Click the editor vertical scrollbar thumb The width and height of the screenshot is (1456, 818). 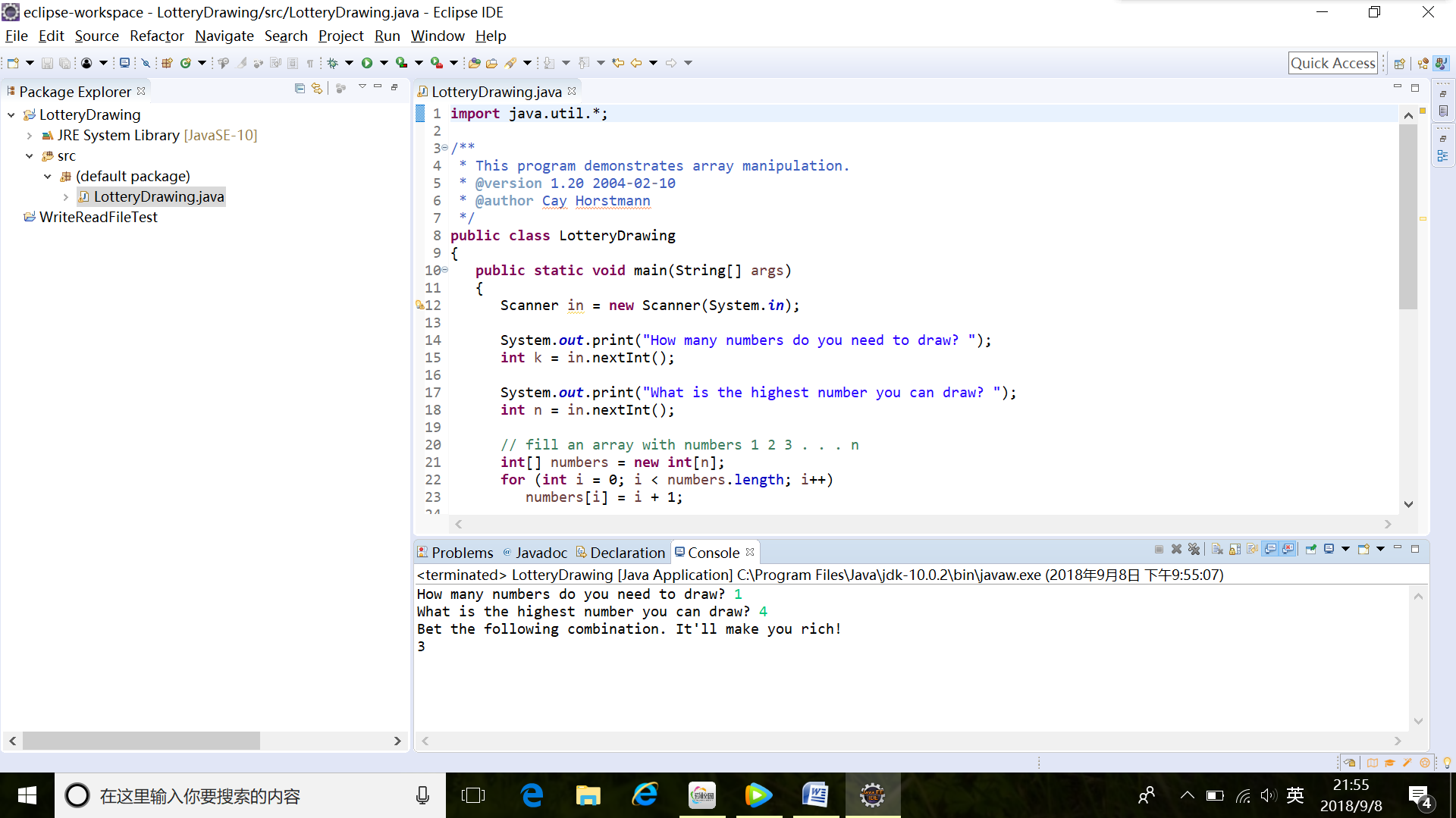tap(1408, 216)
